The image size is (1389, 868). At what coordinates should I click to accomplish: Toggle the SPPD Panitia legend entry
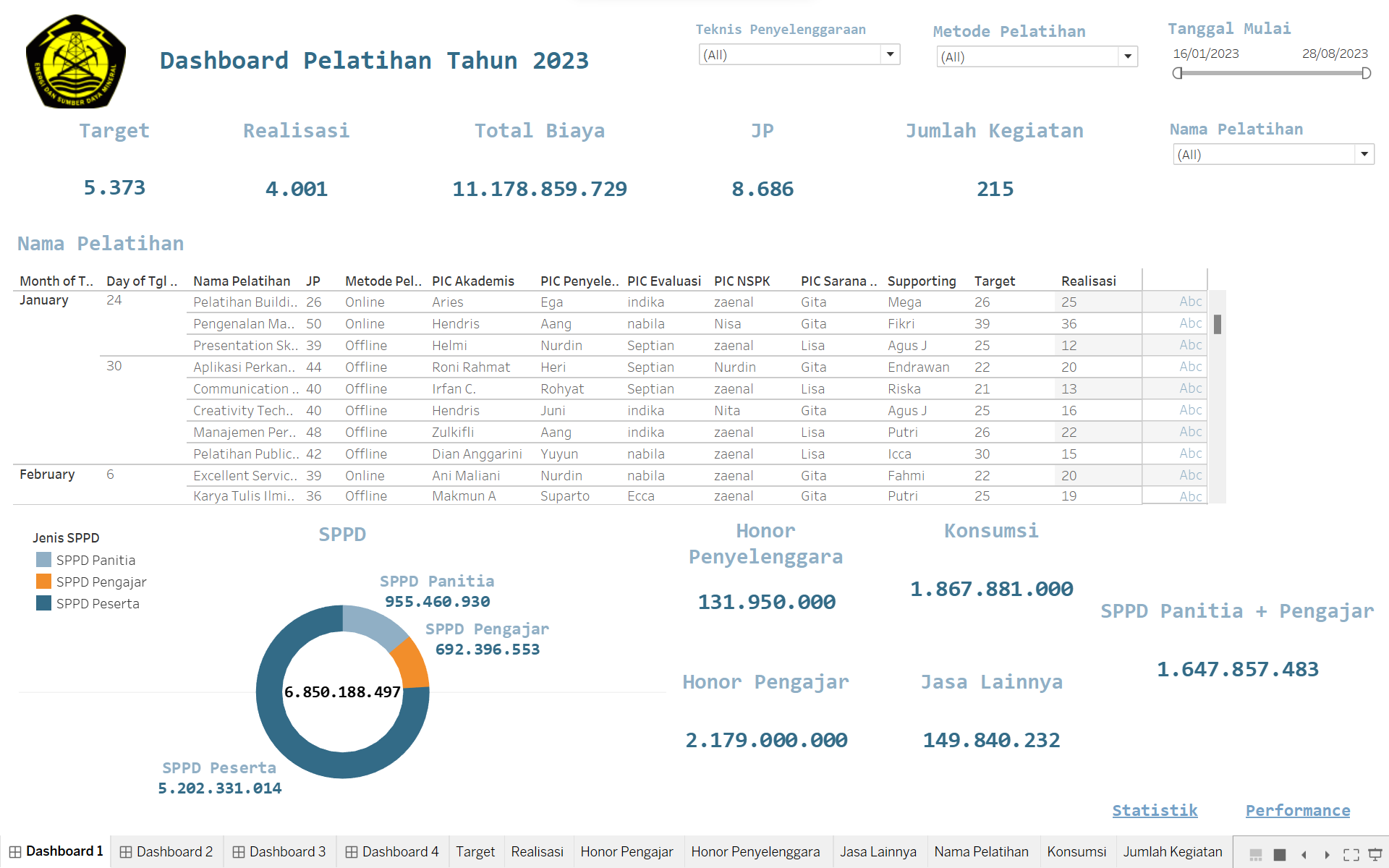pos(96,560)
